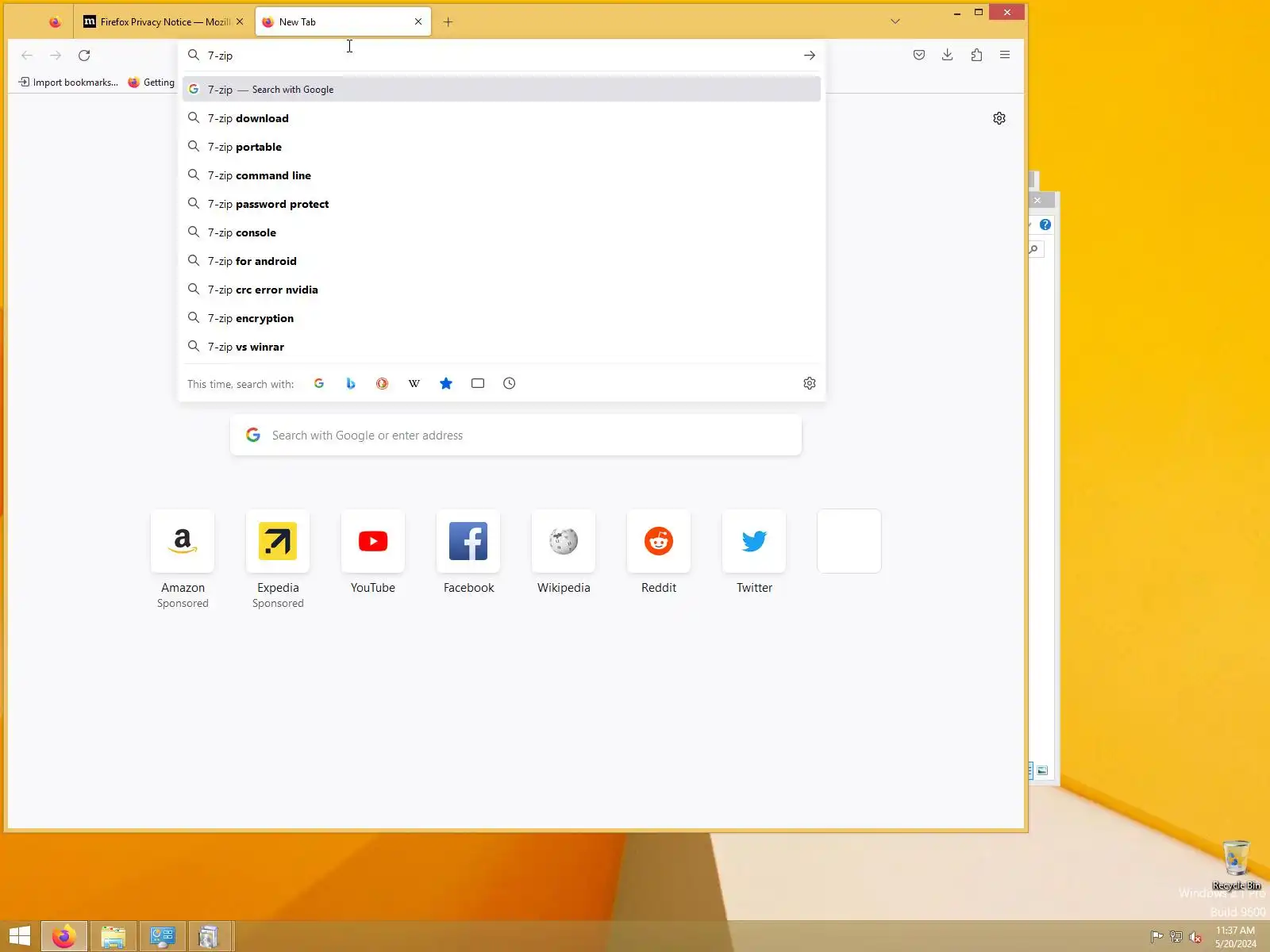
Task: Search History using the clock icon
Action: pyautogui.click(x=510, y=383)
